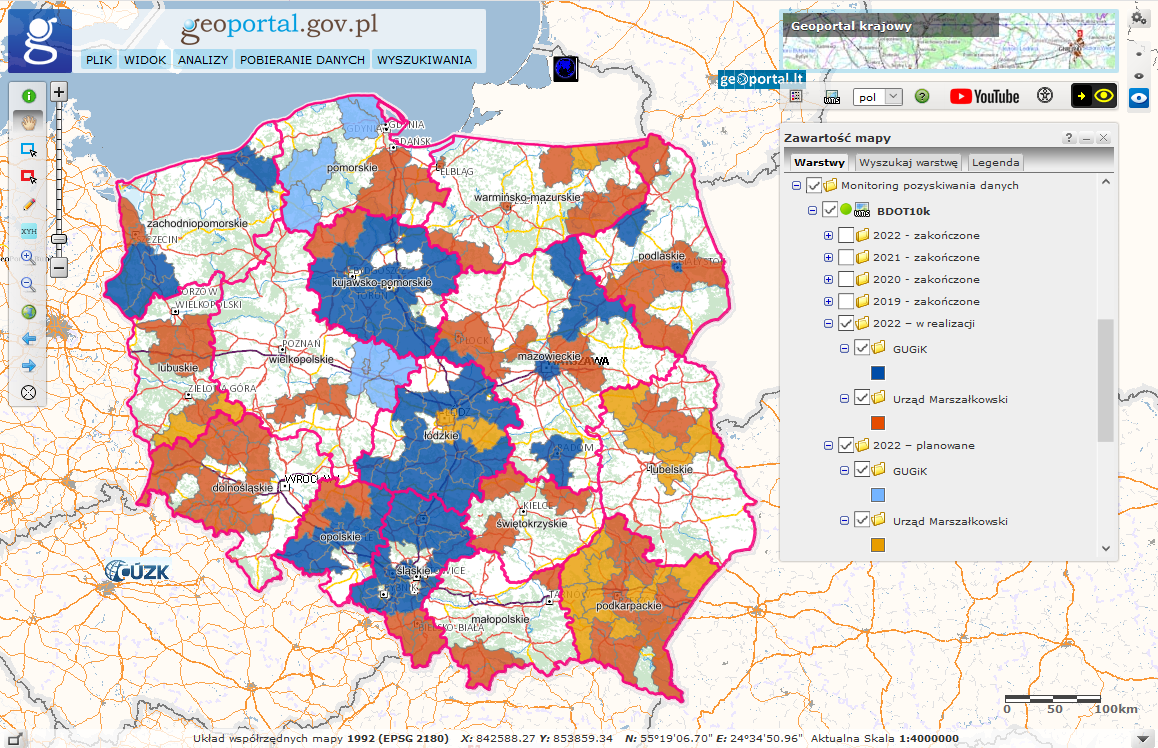1158x748 pixels.
Task: Toggle 2022 – planowane layer checkbox
Action: click(846, 445)
